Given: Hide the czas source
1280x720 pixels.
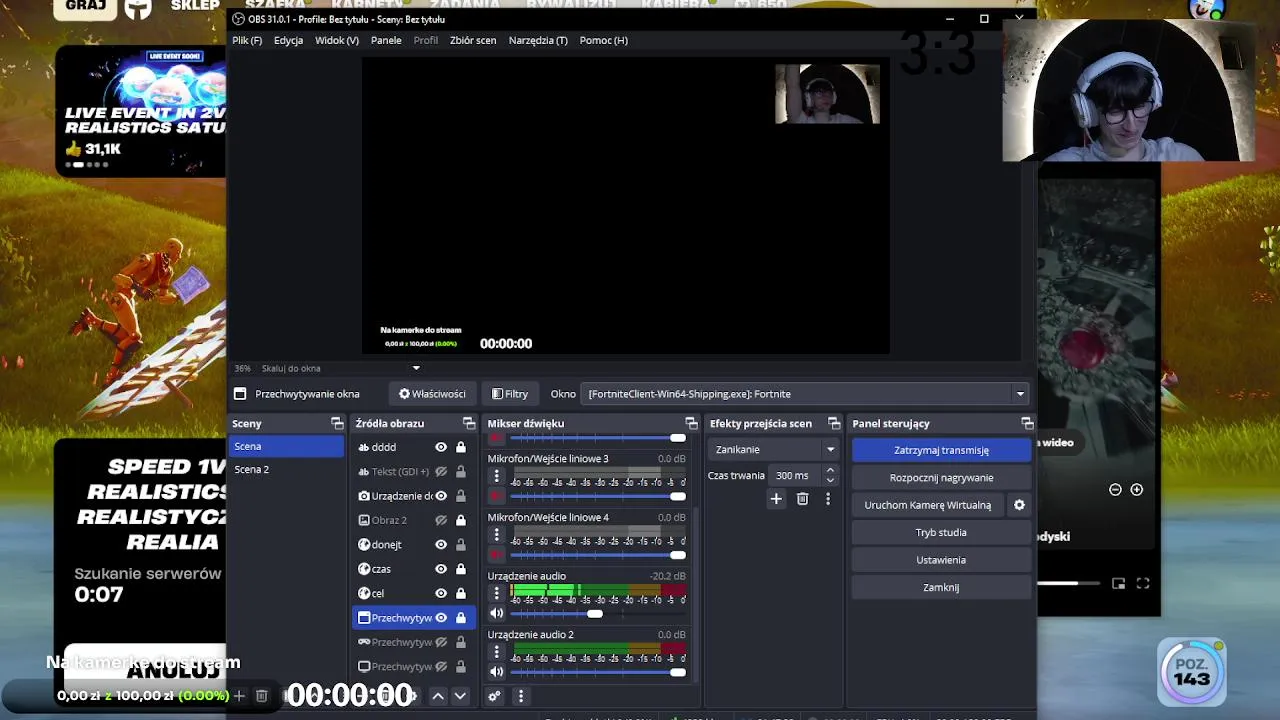Looking at the screenshot, I should [x=441, y=569].
